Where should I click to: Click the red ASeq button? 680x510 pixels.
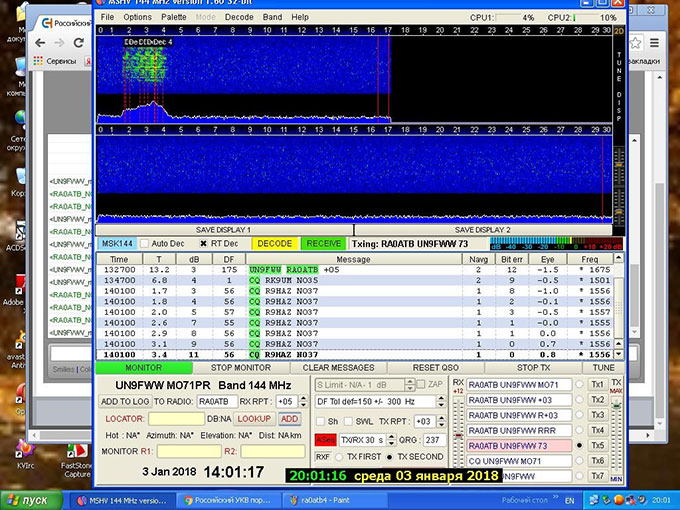325,440
